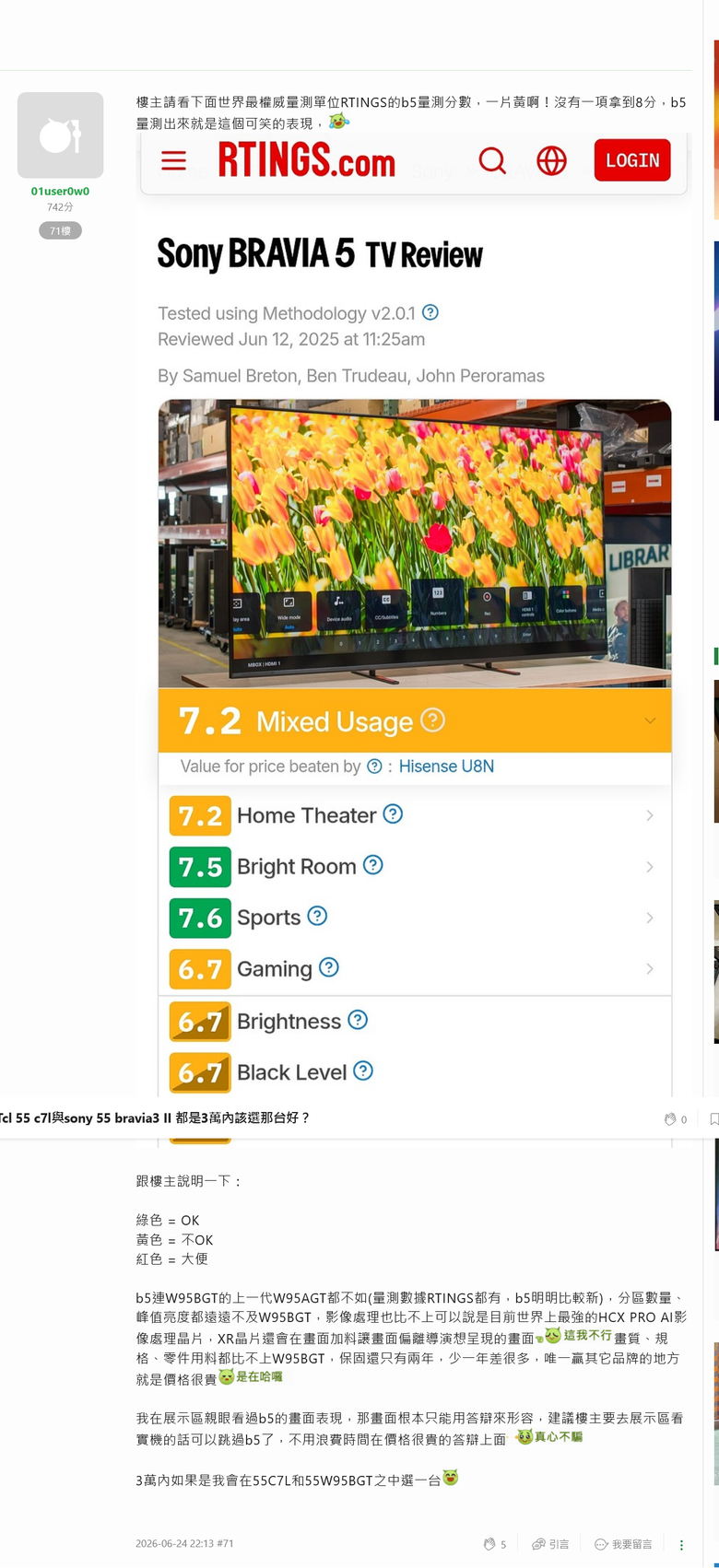
Task: Click the line 紅色 = 大便
Action: [171, 1258]
